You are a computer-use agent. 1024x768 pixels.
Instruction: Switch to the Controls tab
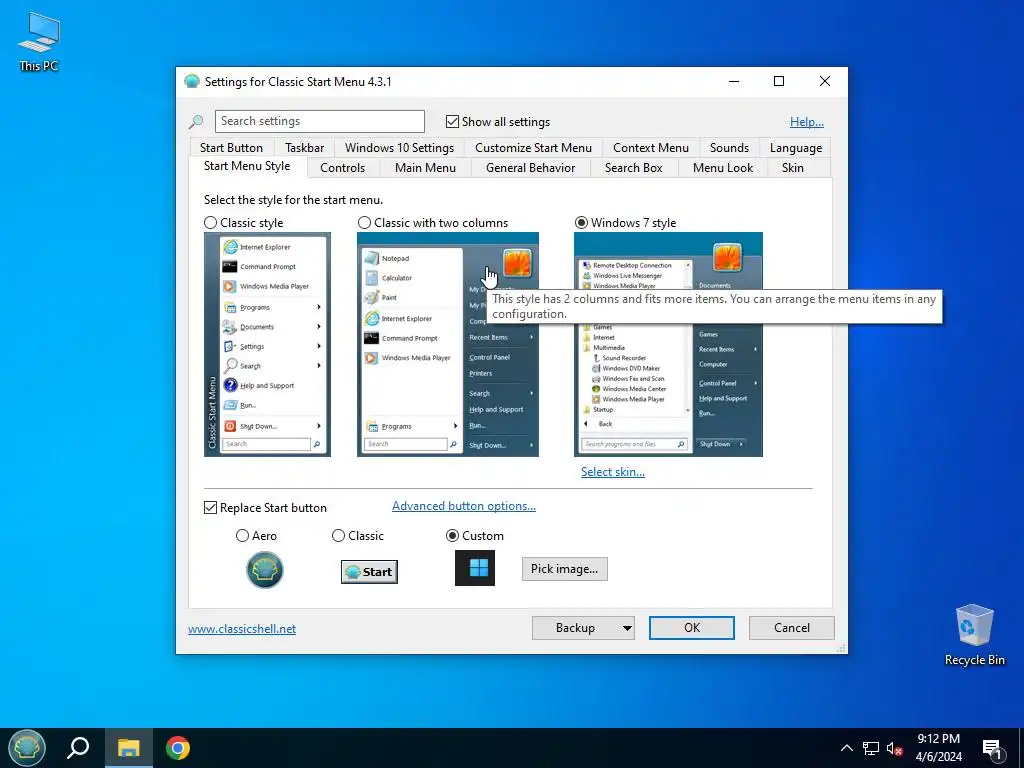(x=342, y=168)
